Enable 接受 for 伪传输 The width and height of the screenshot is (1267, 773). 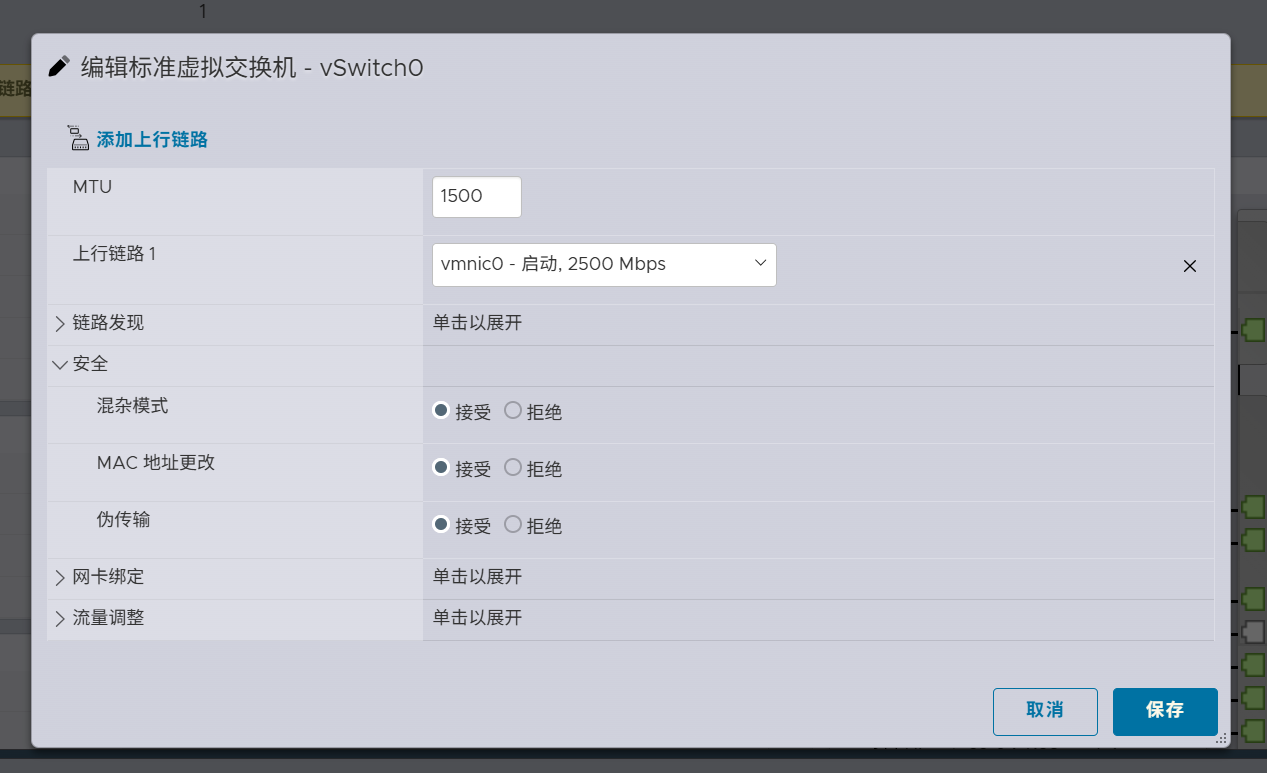440,524
